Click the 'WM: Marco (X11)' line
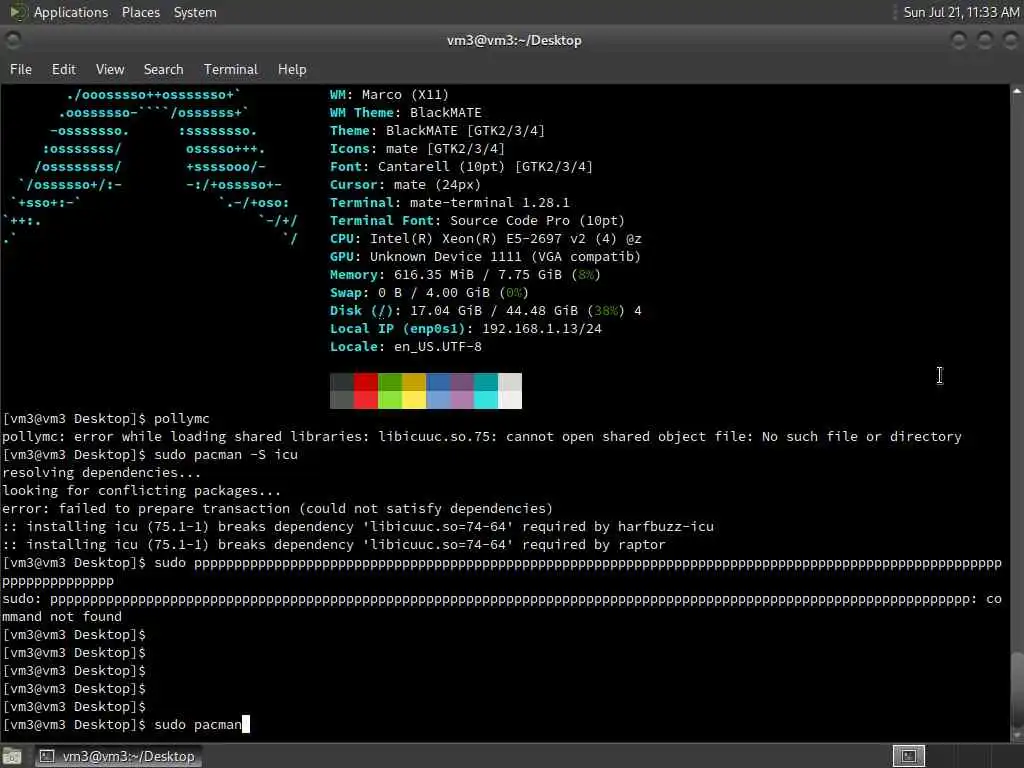 389,95
